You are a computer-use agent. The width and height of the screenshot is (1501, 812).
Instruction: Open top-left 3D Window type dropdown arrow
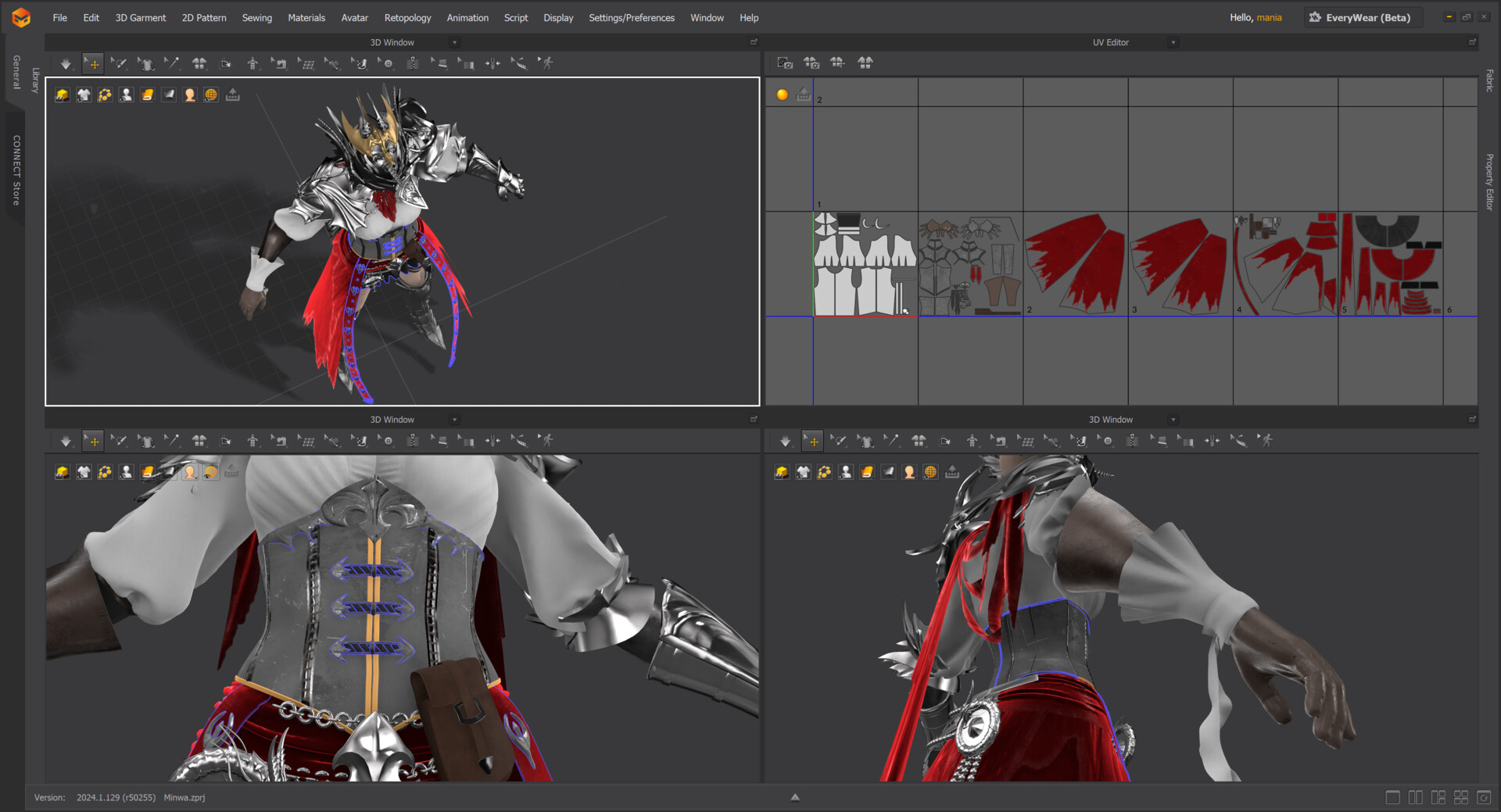coord(454,43)
